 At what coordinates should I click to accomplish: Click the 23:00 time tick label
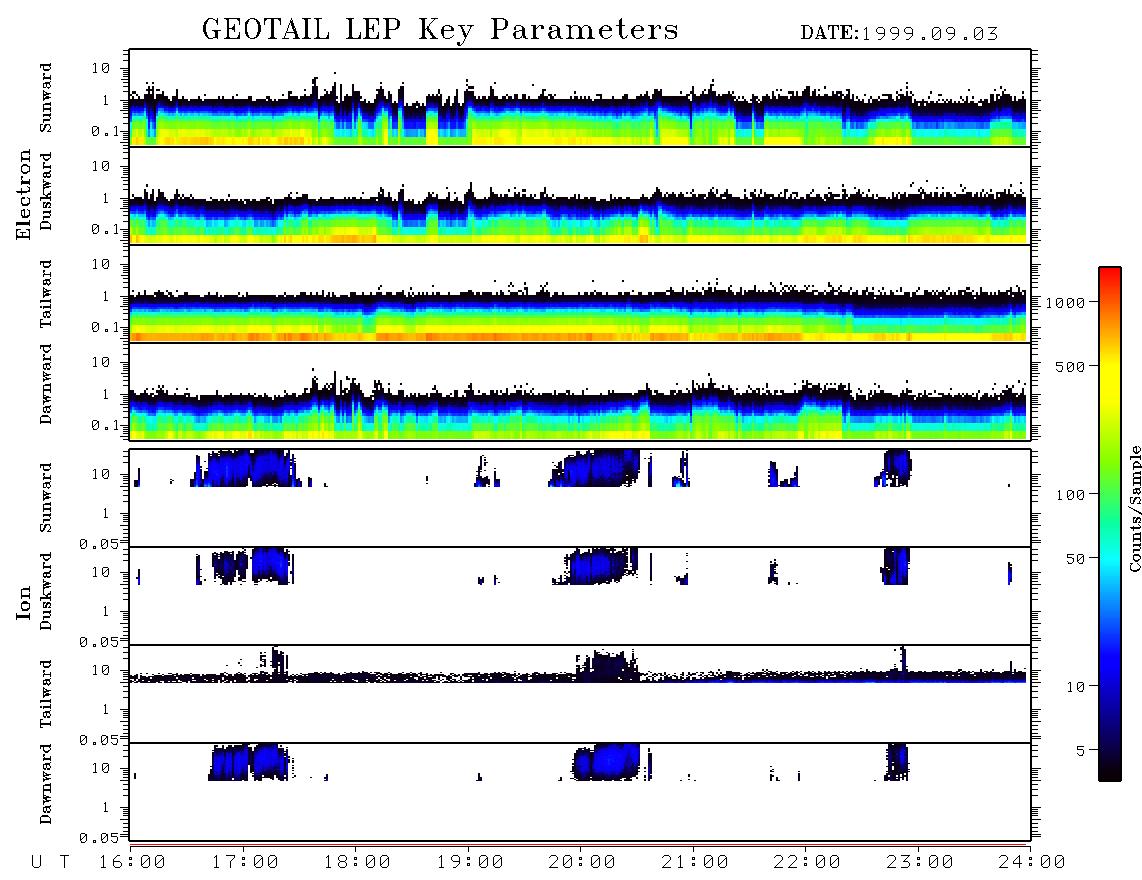(920, 863)
